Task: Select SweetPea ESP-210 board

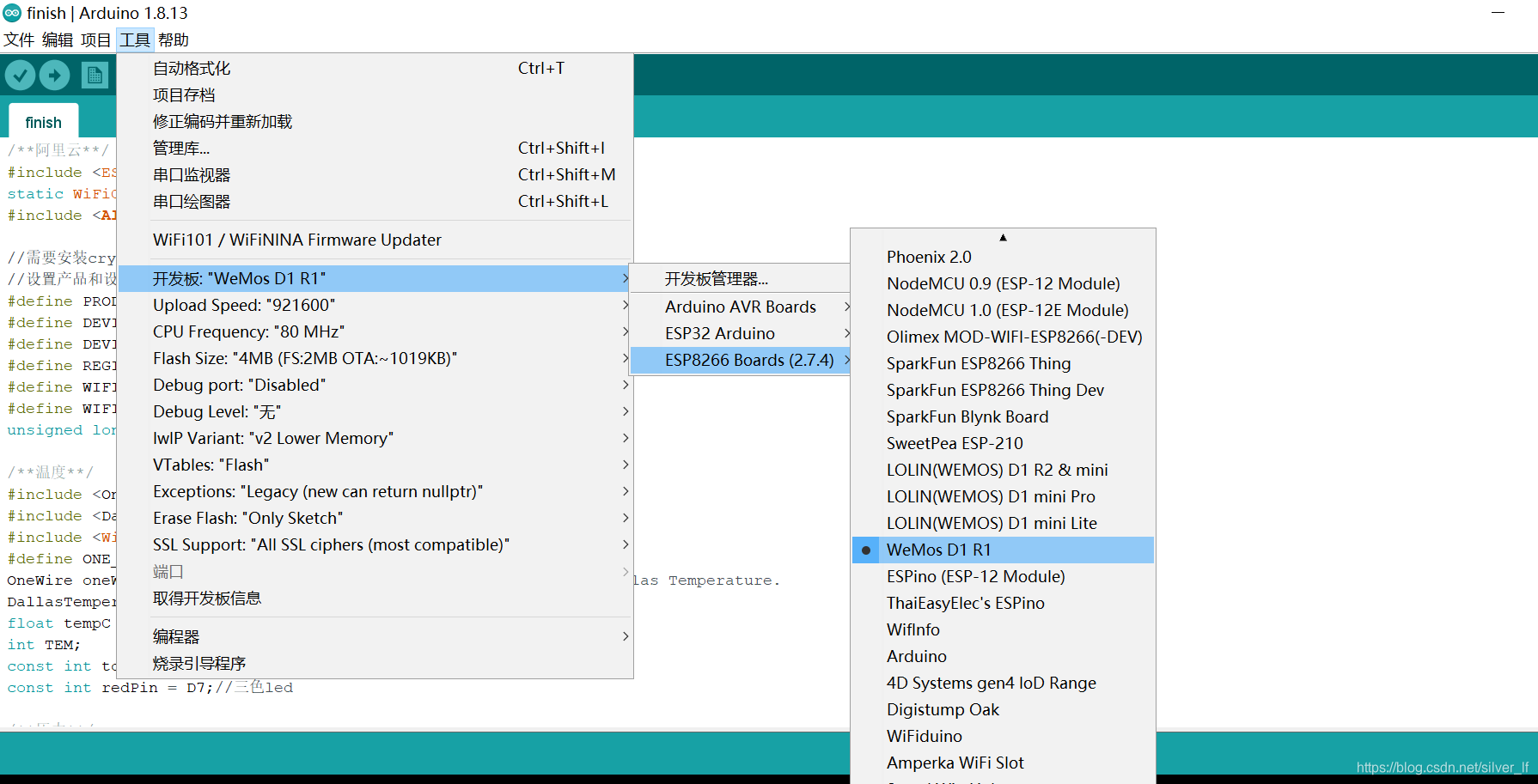Action: point(1003,443)
